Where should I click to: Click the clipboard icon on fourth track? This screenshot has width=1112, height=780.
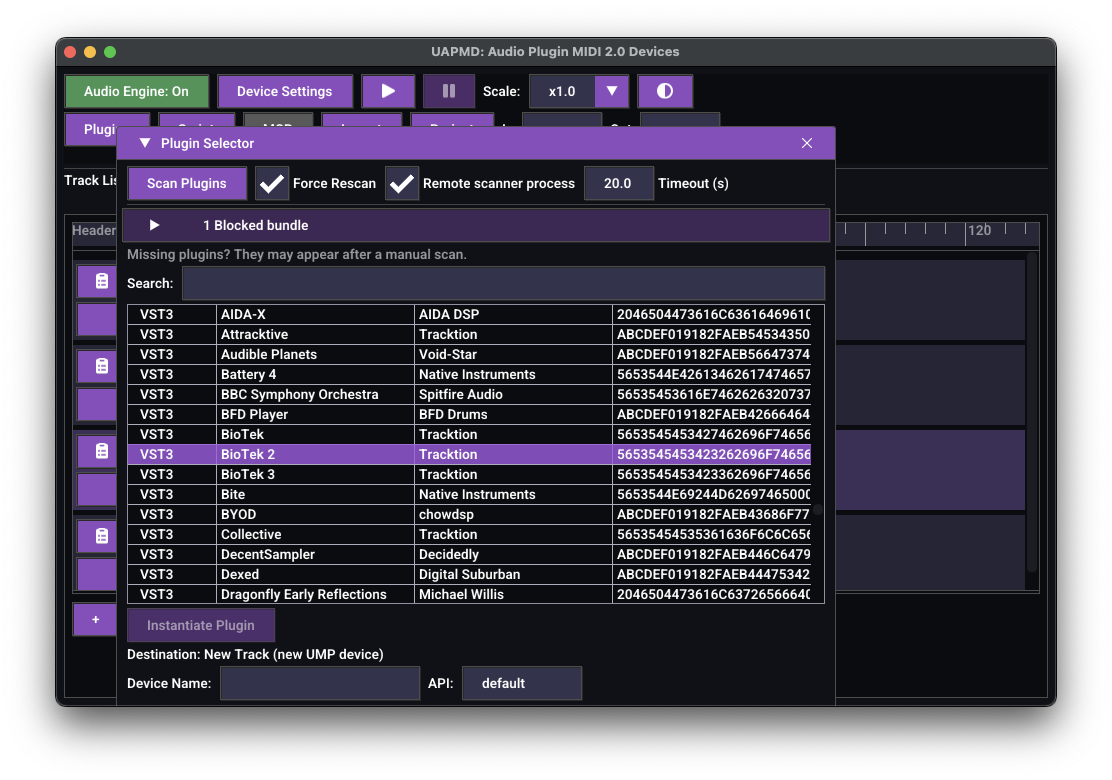(101, 536)
